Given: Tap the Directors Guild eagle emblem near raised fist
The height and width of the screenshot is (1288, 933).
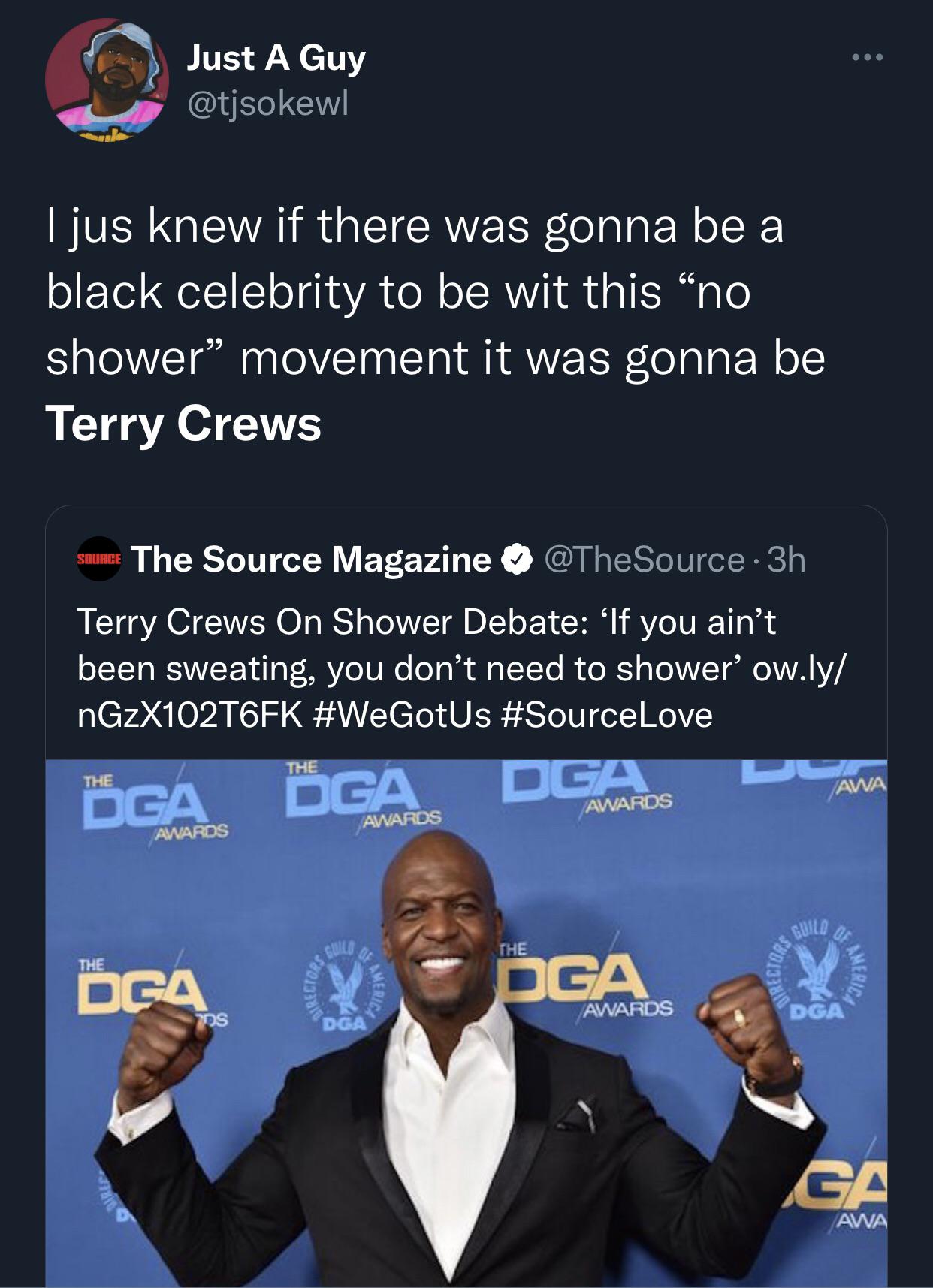Looking at the screenshot, I should point(817,969).
